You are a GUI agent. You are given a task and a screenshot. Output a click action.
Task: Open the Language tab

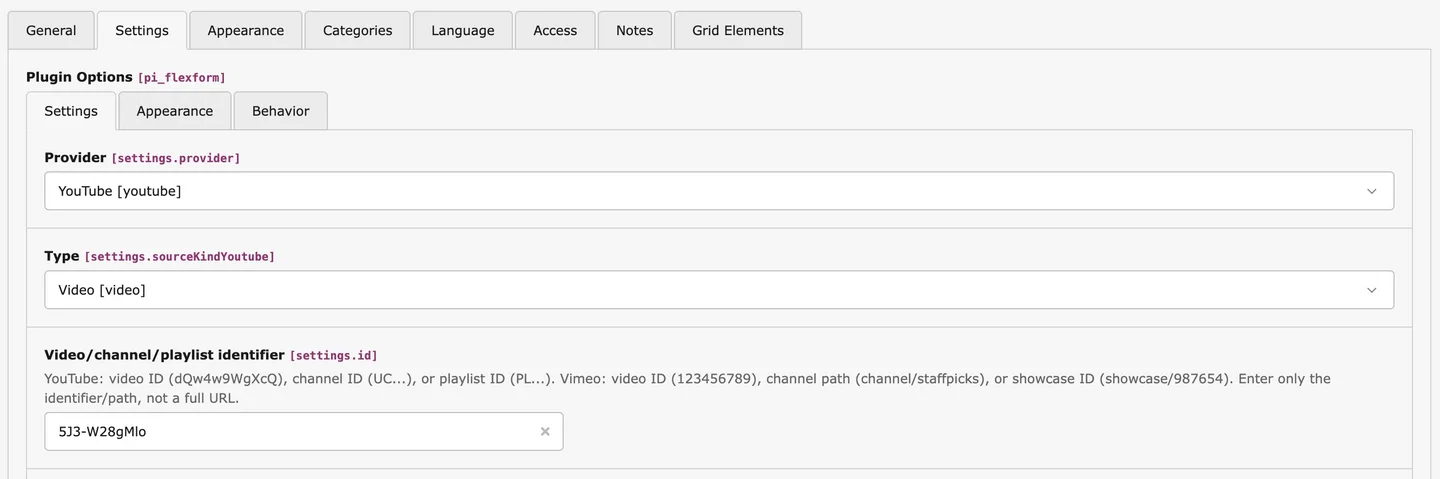pyautogui.click(x=462, y=30)
